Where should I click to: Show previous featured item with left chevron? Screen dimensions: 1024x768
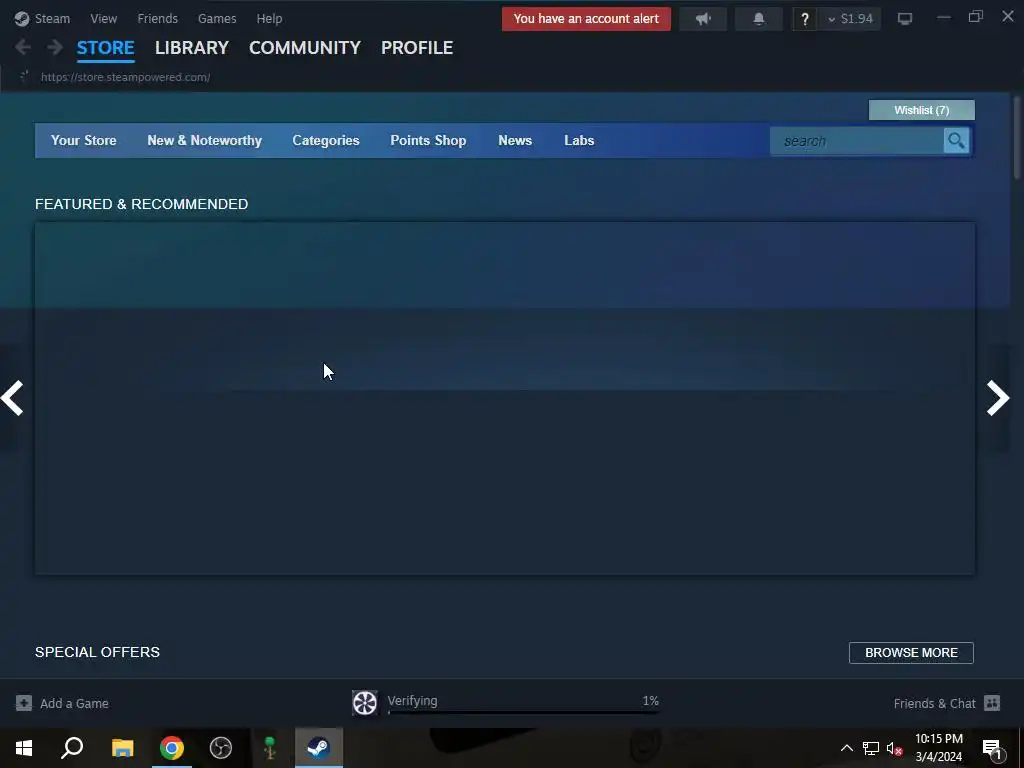(x=12, y=398)
